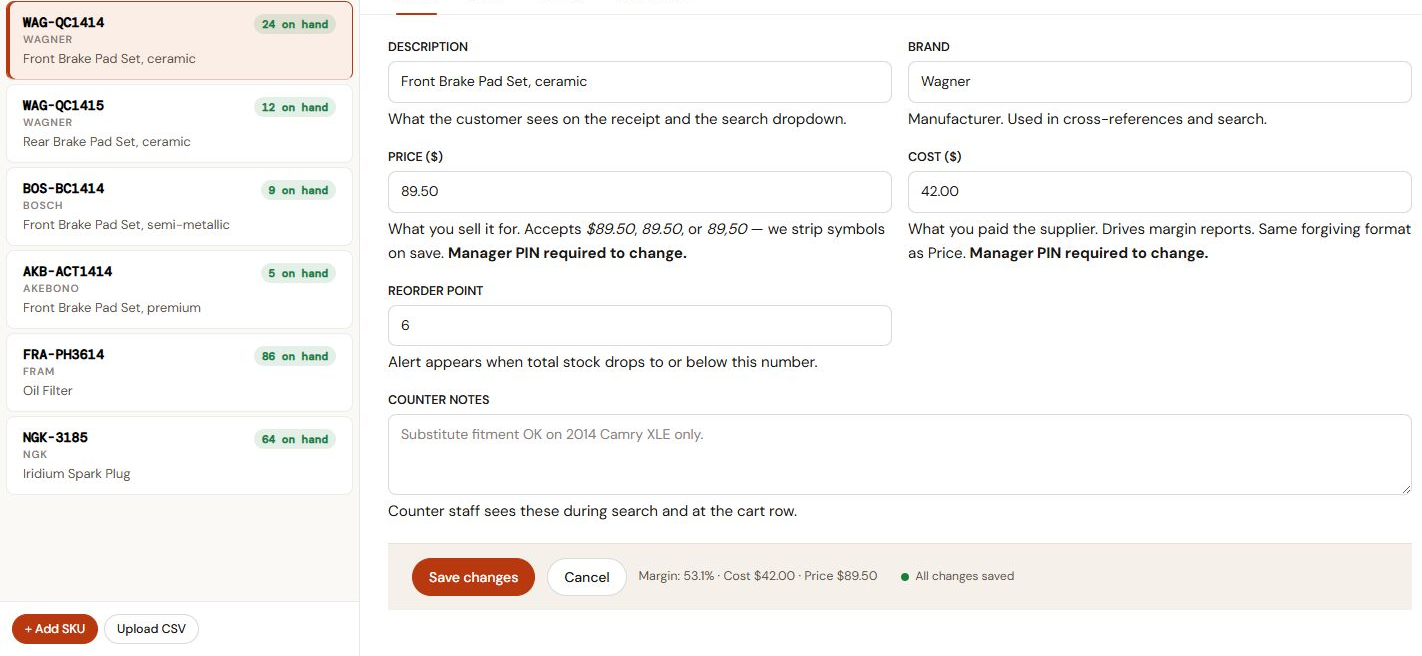The height and width of the screenshot is (656, 1422).
Task: Click the Cost input field
Action: click(1160, 192)
